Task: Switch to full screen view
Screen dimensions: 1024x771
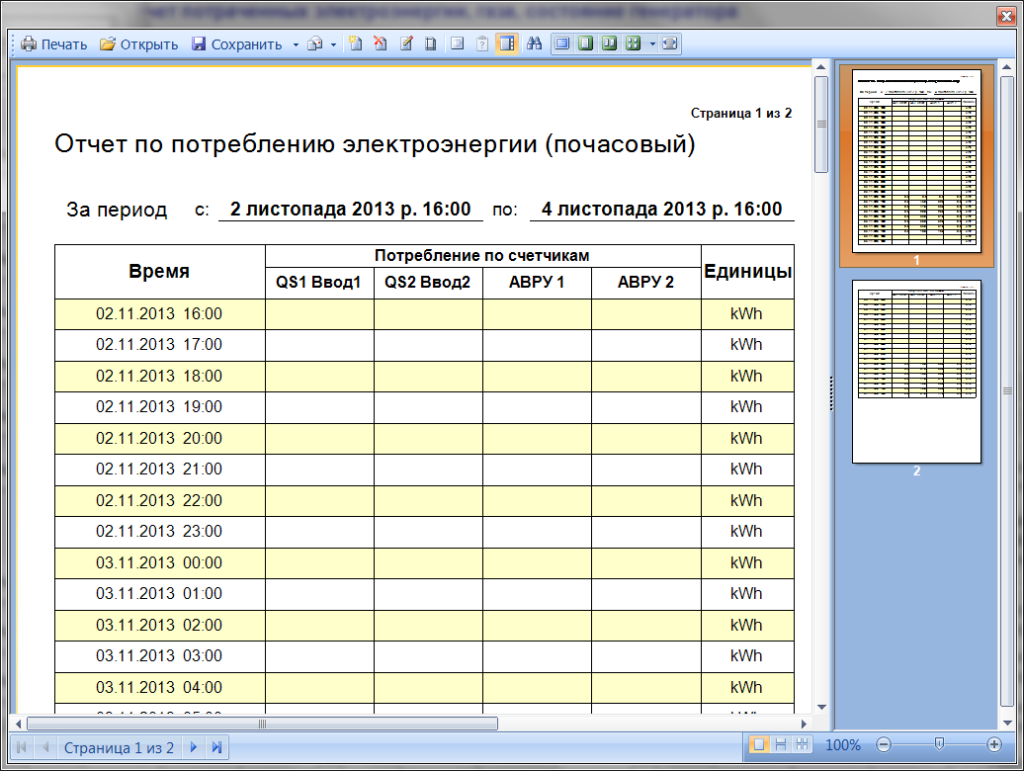Action: pyautogui.click(x=562, y=44)
